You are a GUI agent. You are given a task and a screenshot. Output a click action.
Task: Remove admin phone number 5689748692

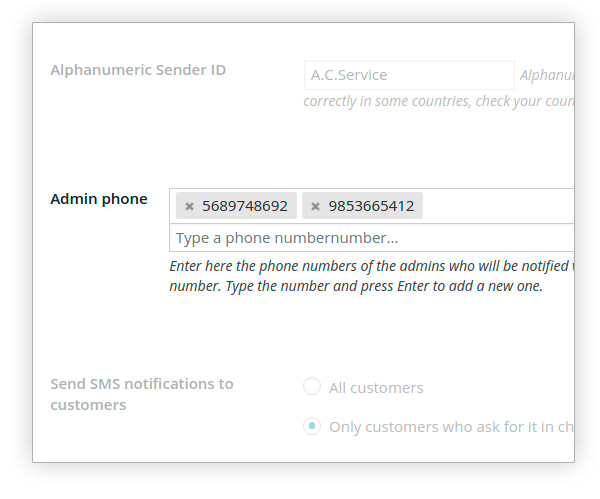pyautogui.click(x=189, y=207)
